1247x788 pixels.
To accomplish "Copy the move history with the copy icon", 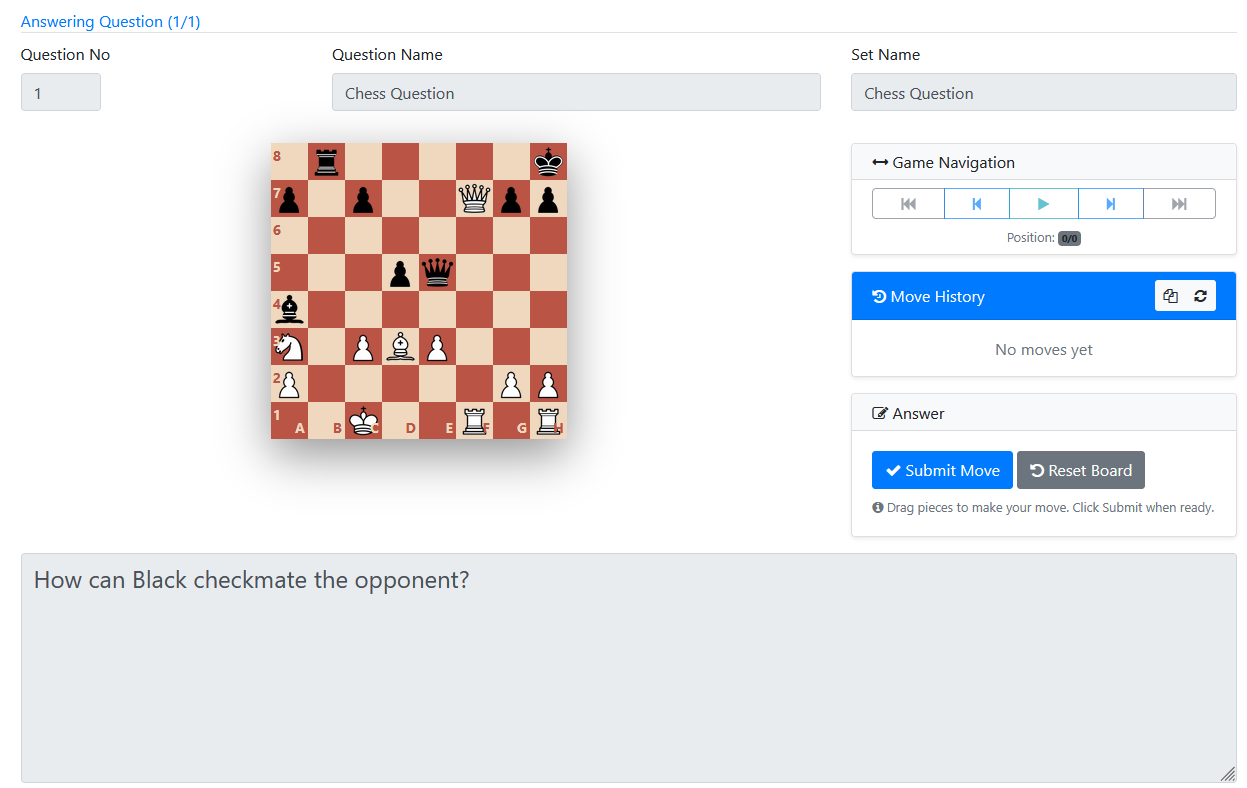I will [x=1171, y=296].
